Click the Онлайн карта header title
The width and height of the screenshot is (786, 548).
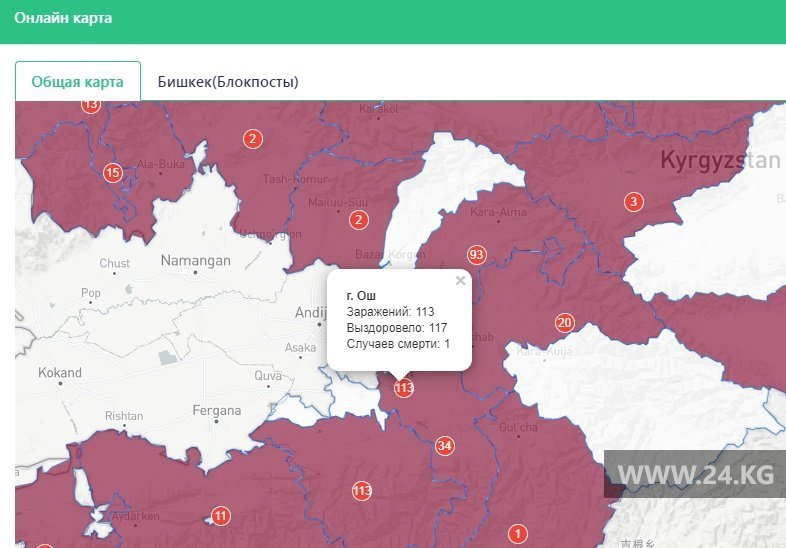(x=63, y=19)
